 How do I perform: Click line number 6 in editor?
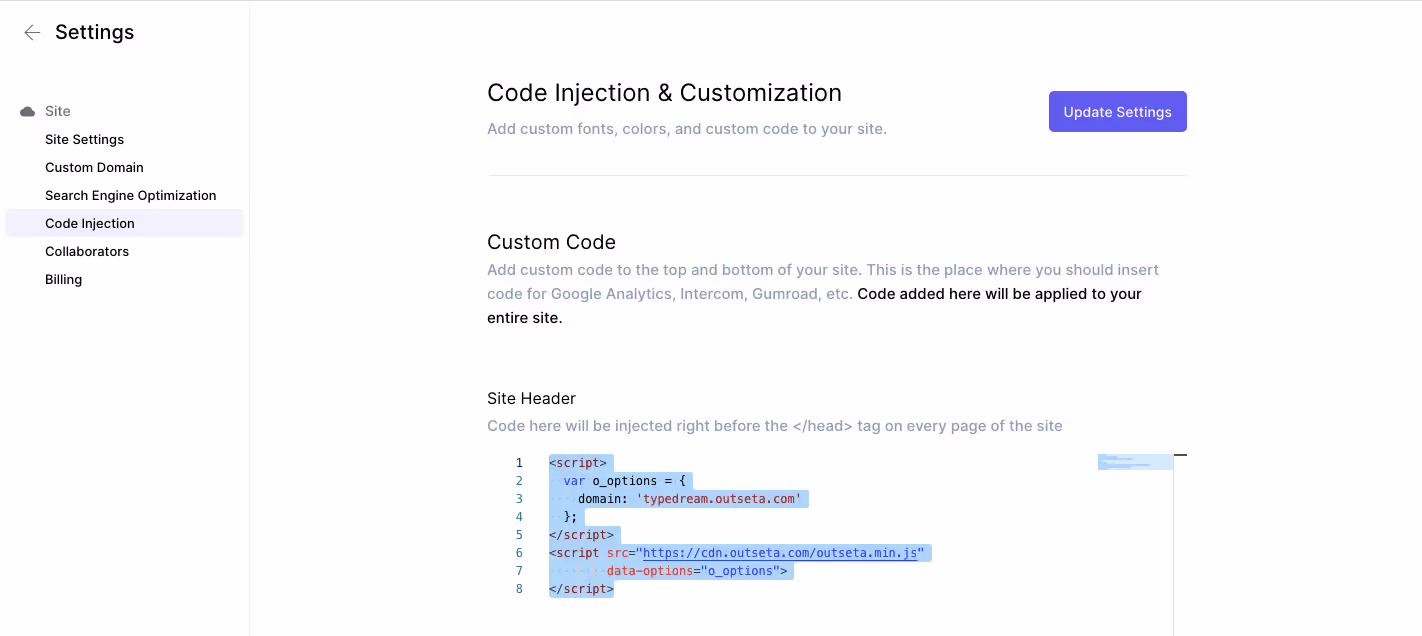click(519, 553)
